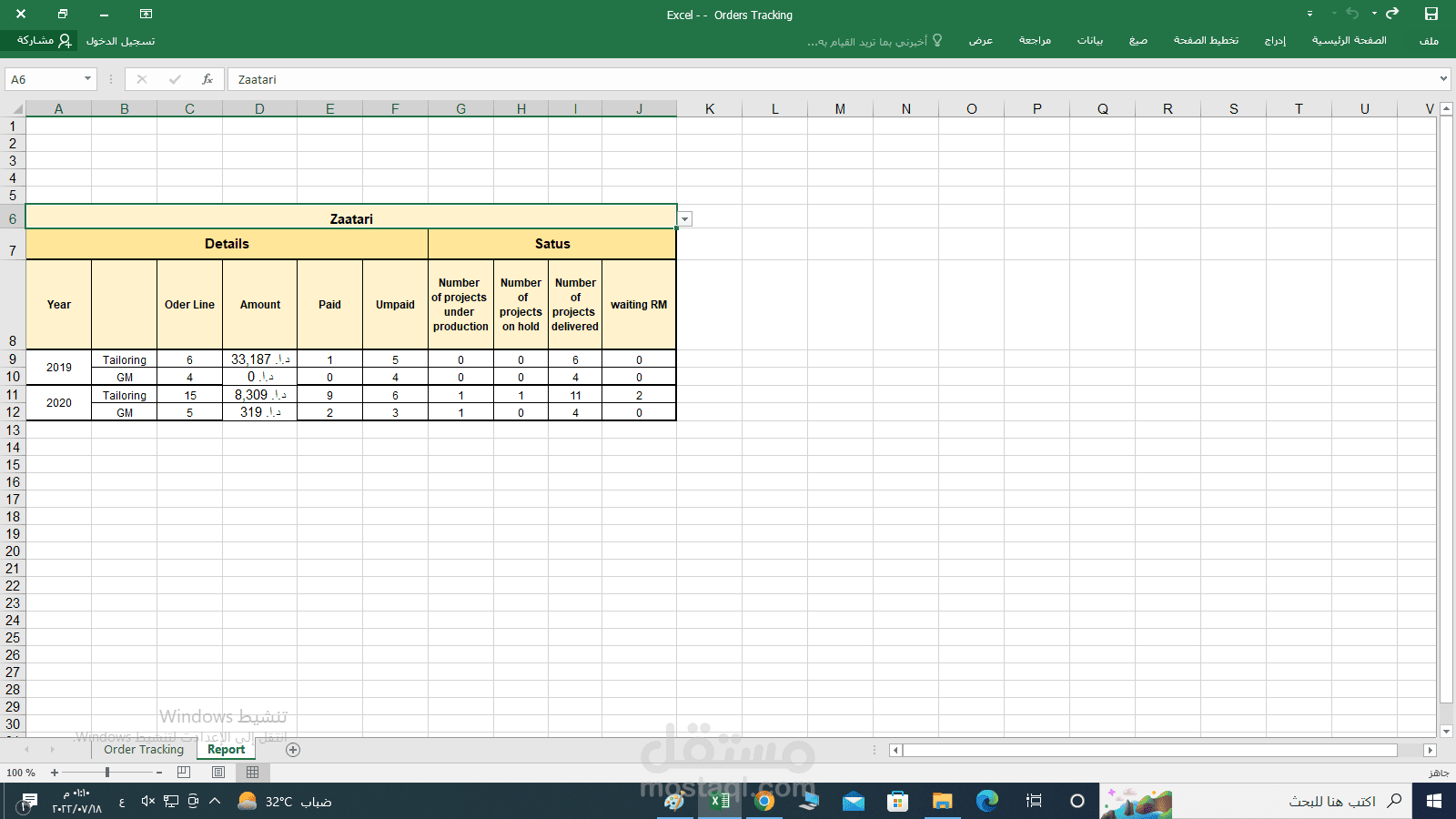The image size is (1456, 819).
Task: Switch to Page Layout view
Action: click(x=218, y=773)
